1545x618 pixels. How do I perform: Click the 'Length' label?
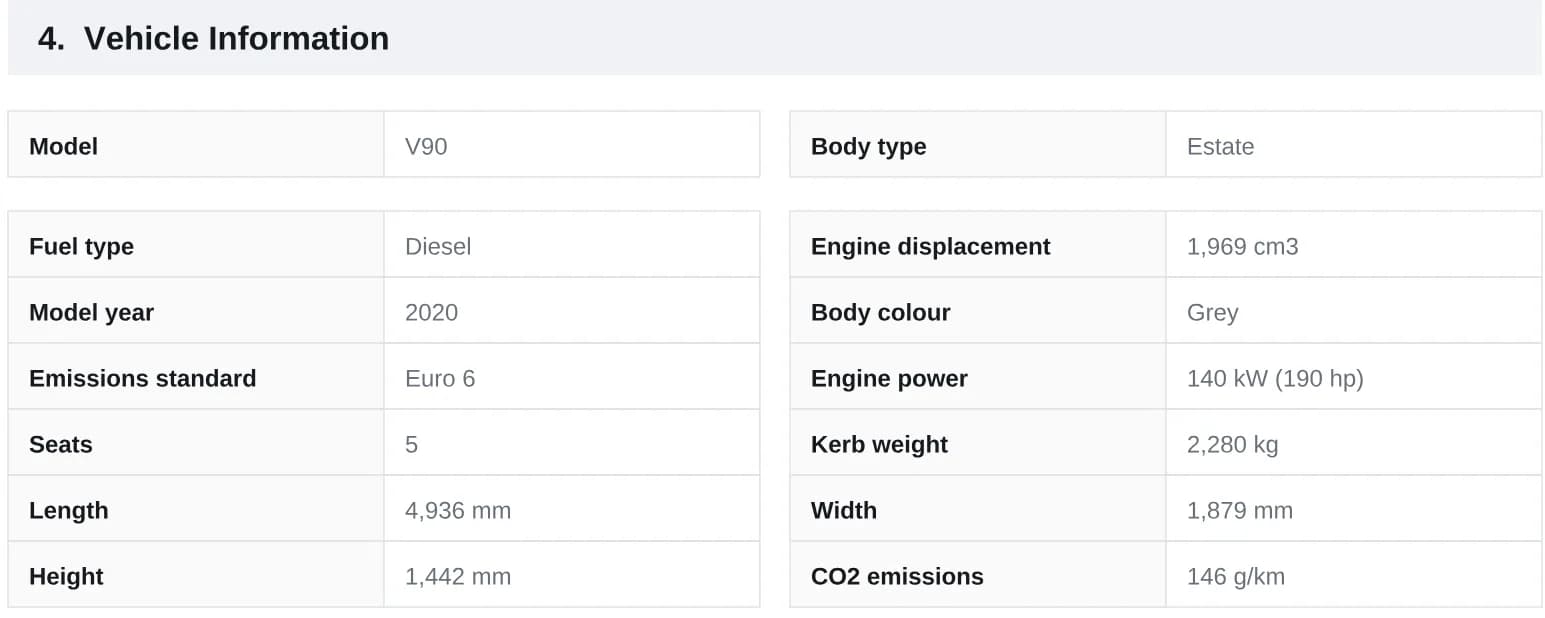click(68, 510)
